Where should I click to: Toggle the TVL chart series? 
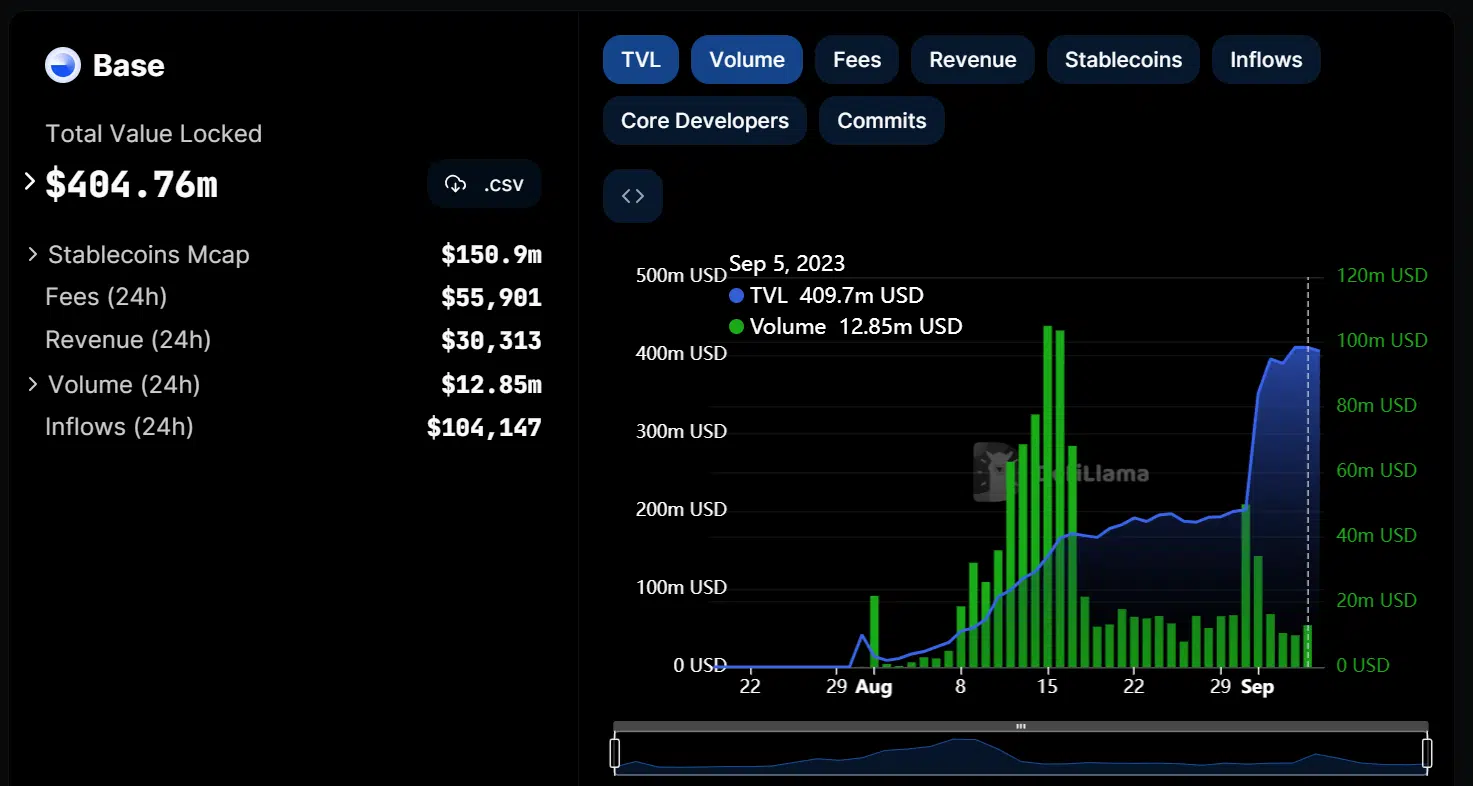[641, 60]
